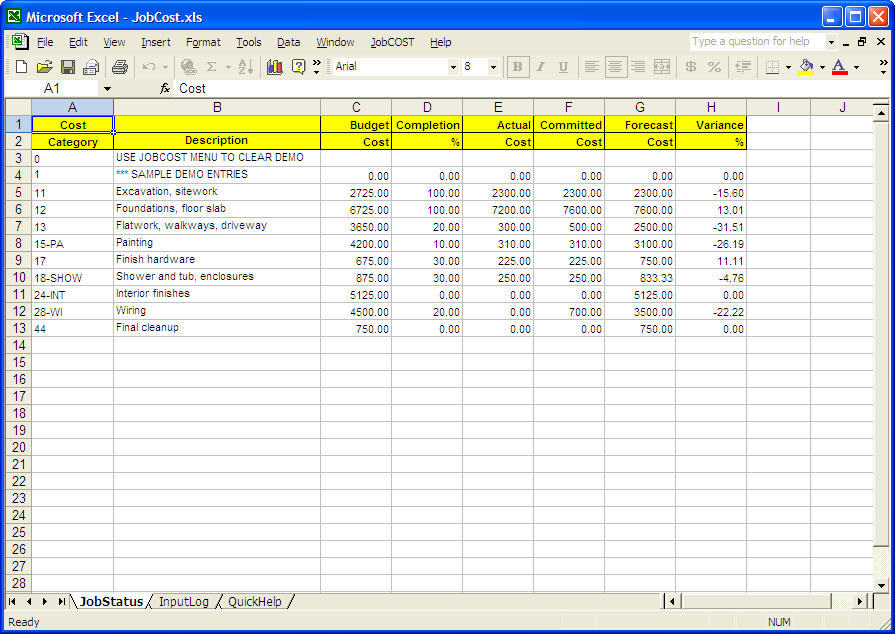Open the Edit menu
This screenshot has width=895, height=634.
(78, 42)
